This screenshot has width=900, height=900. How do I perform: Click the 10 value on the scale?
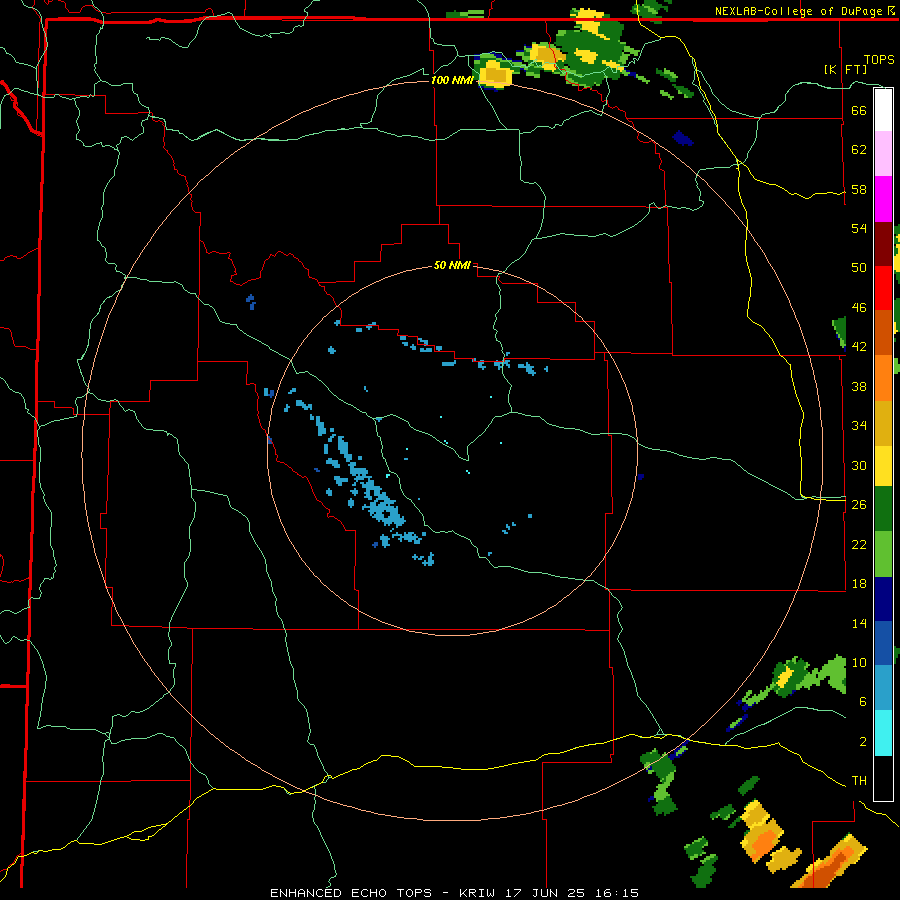pyautogui.click(x=859, y=662)
